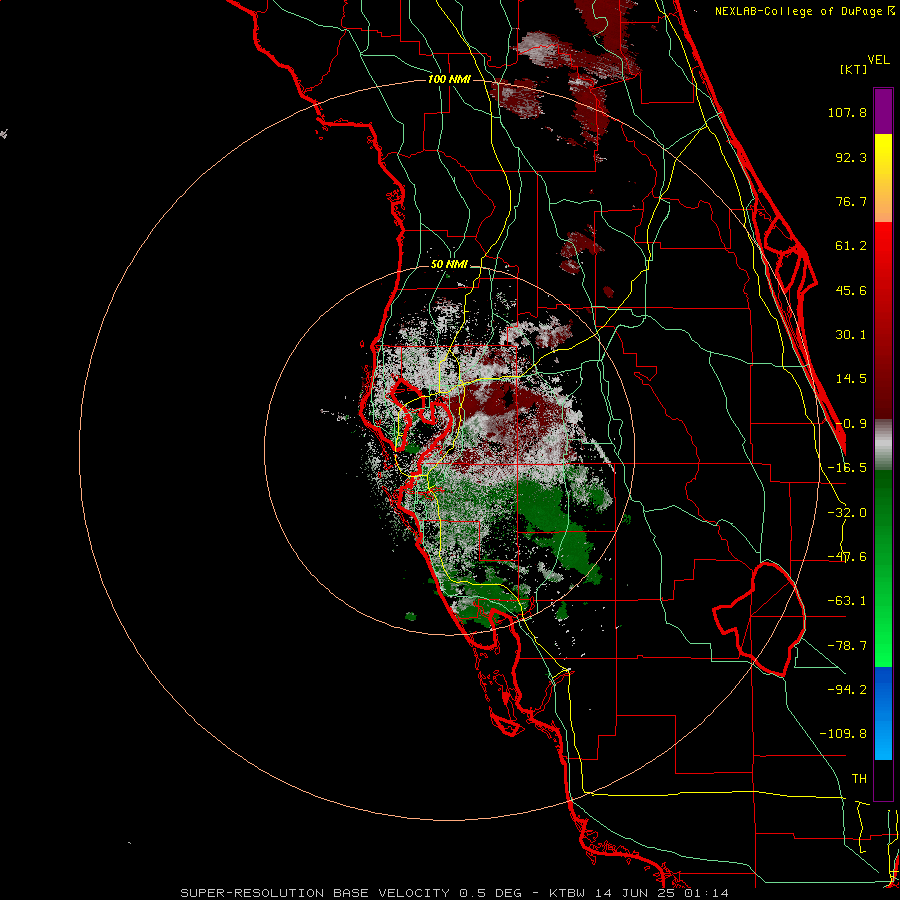Image resolution: width=900 pixels, height=900 pixels.
Task: Select the 30.1 scale value
Action: tap(851, 335)
